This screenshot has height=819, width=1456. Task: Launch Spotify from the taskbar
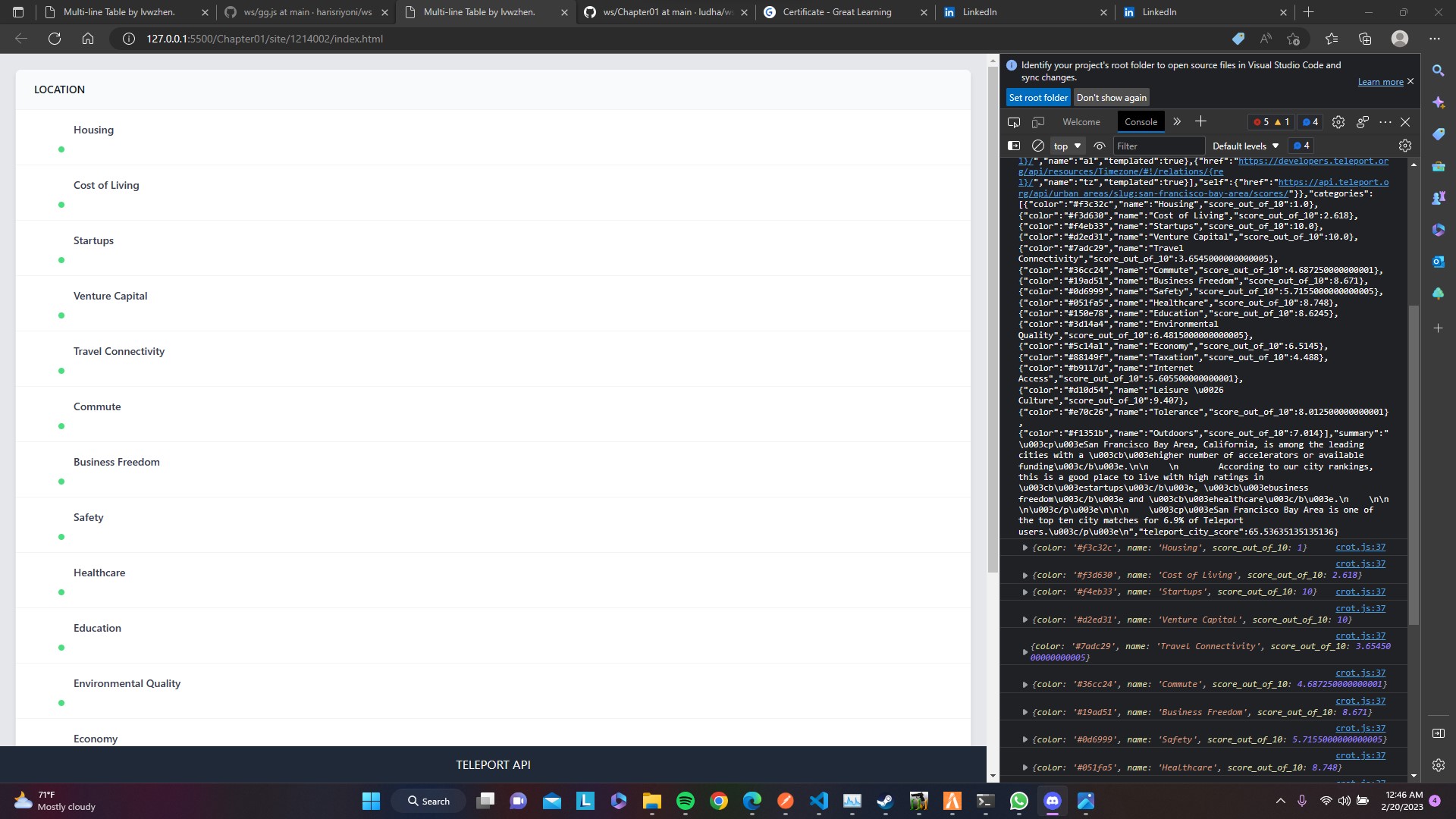click(x=687, y=801)
